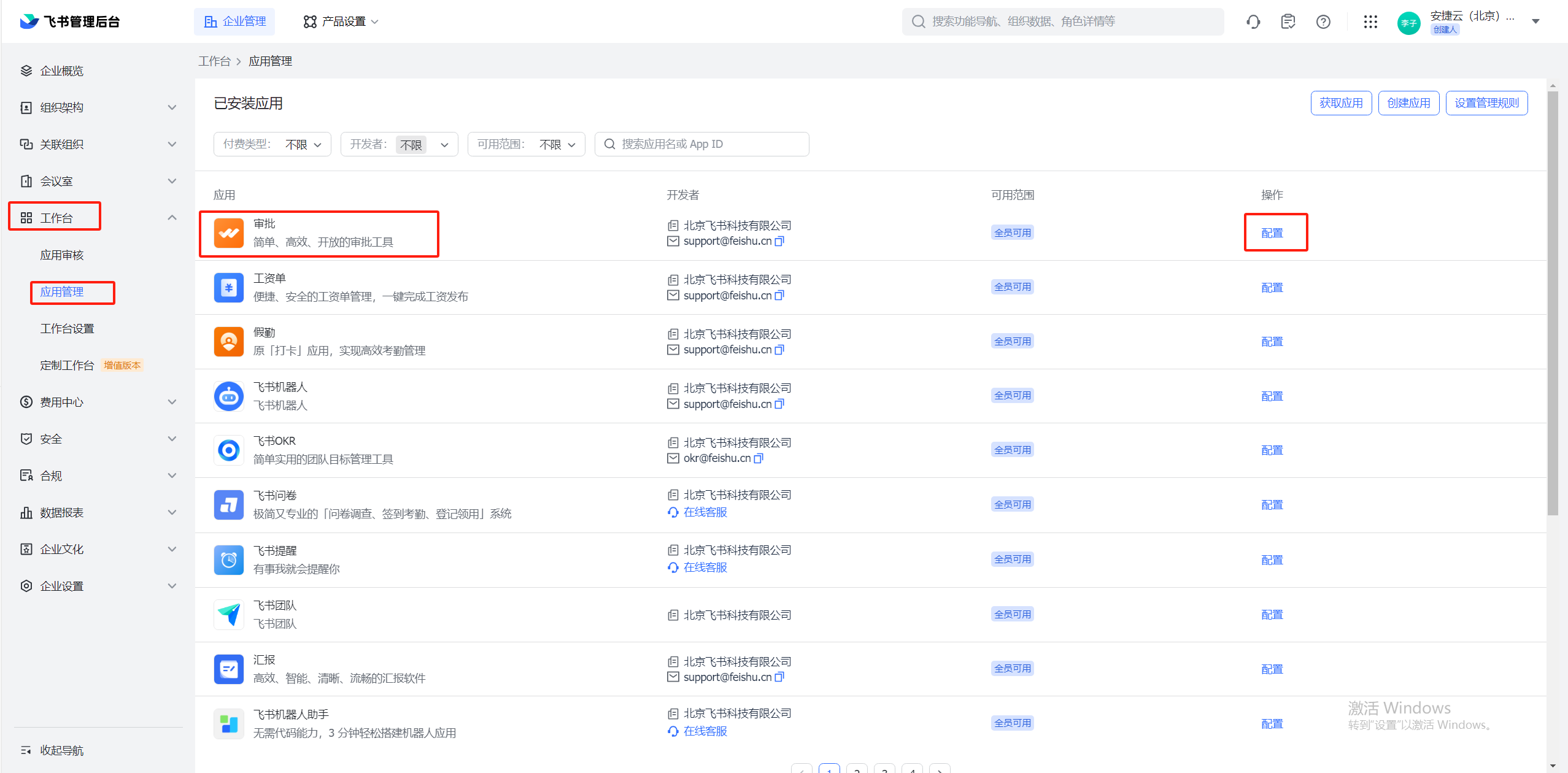Viewport: 1568px width, 773px height.
Task: Copy okr@feishu.cn email address
Action: [759, 459]
